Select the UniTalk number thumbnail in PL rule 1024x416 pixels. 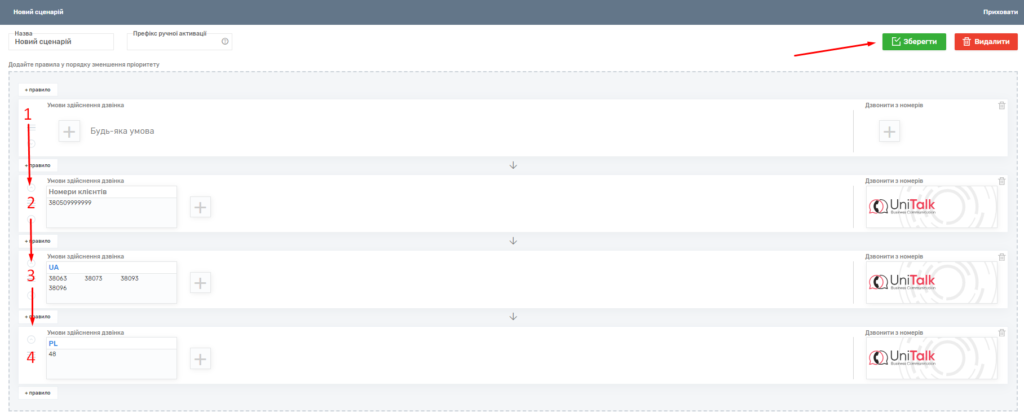932,359
